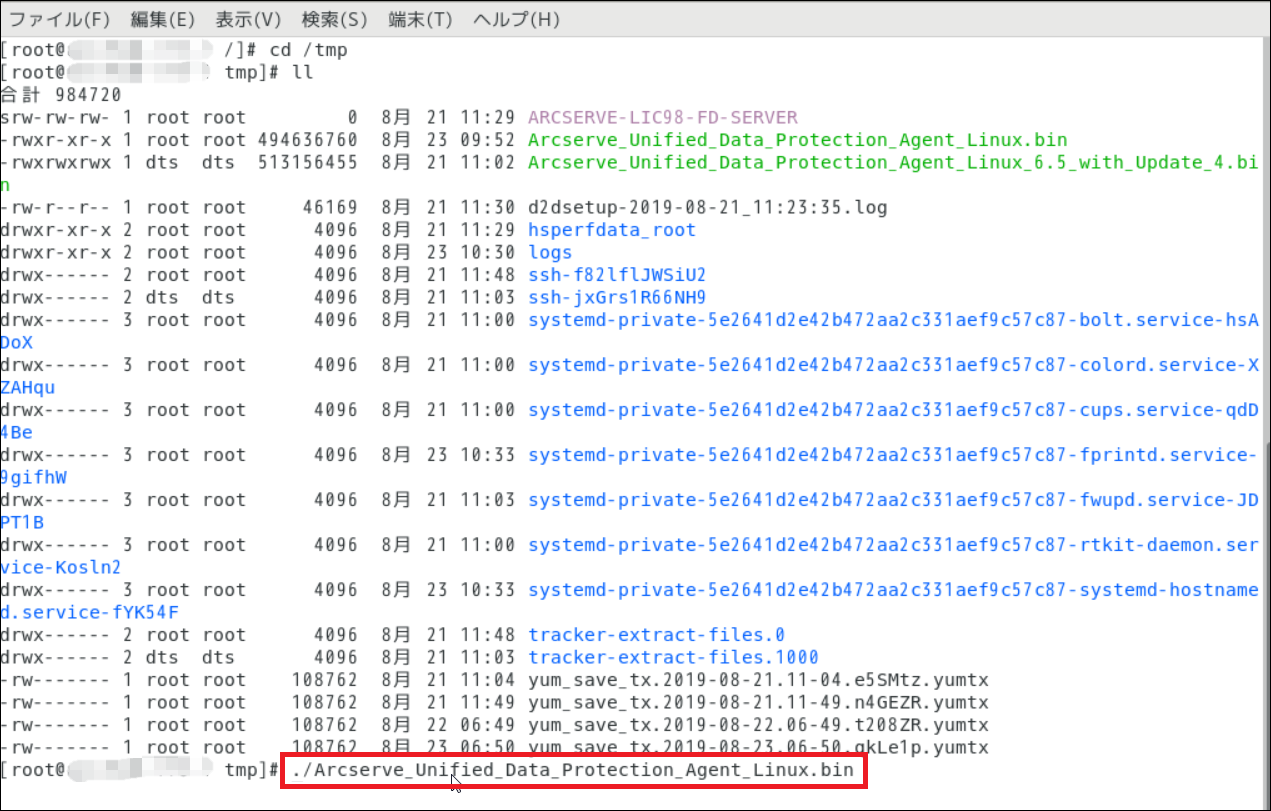Click the hsperfdata_root directory name

coord(612,230)
